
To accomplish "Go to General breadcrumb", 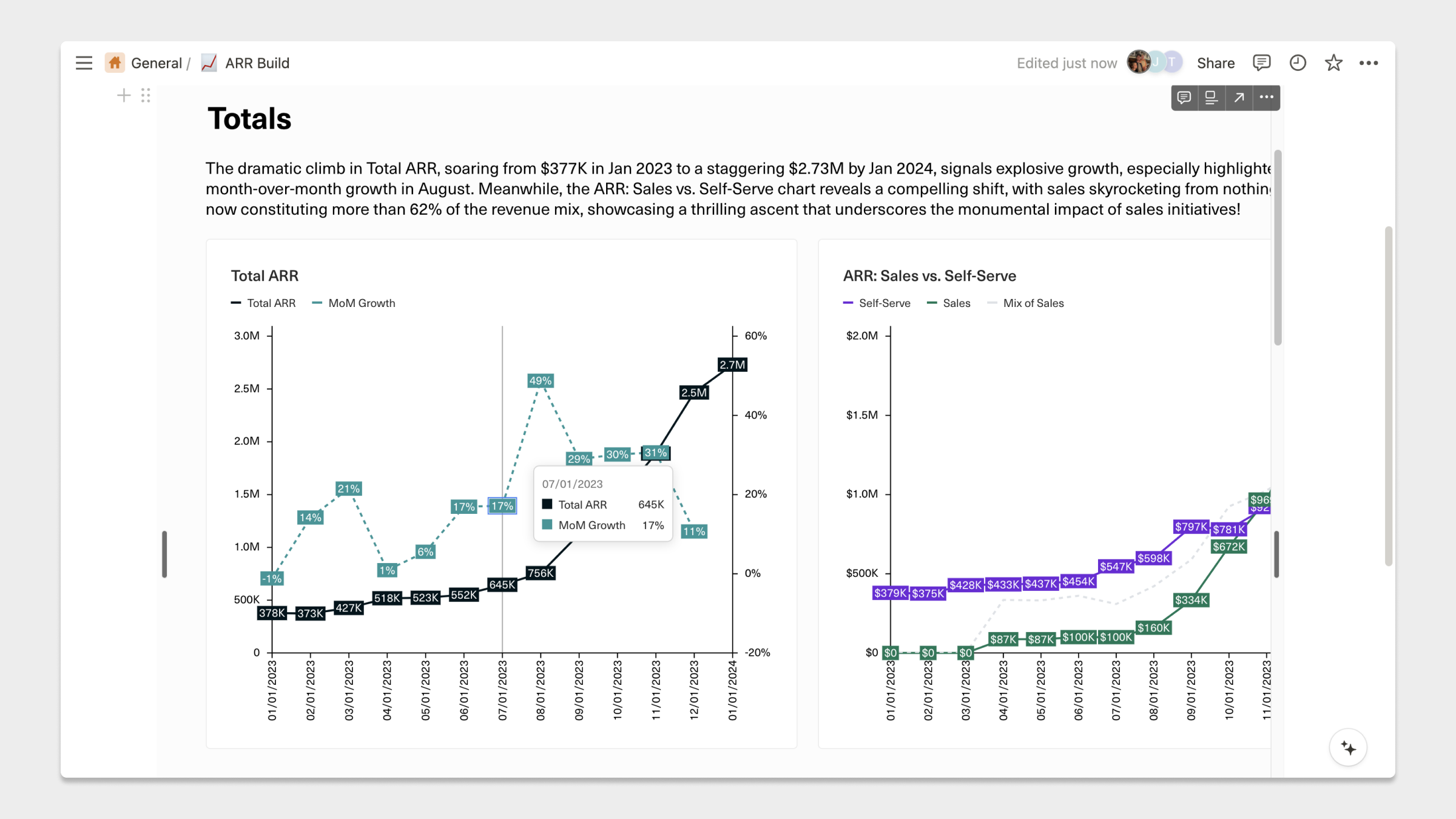I will click(x=156, y=63).
